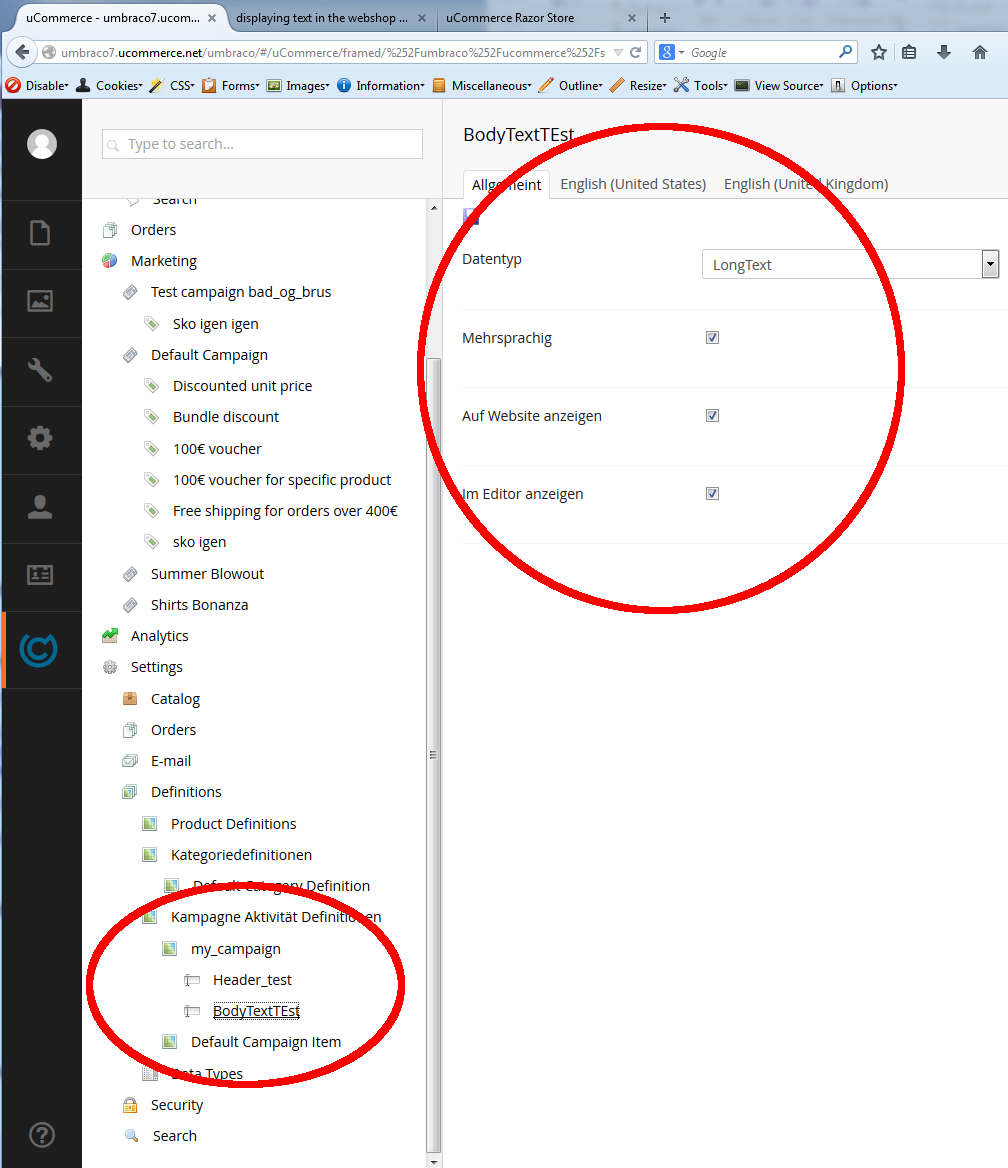Viewport: 1008px width, 1168px height.
Task: Select Header_test in the tree
Action: tap(253, 980)
